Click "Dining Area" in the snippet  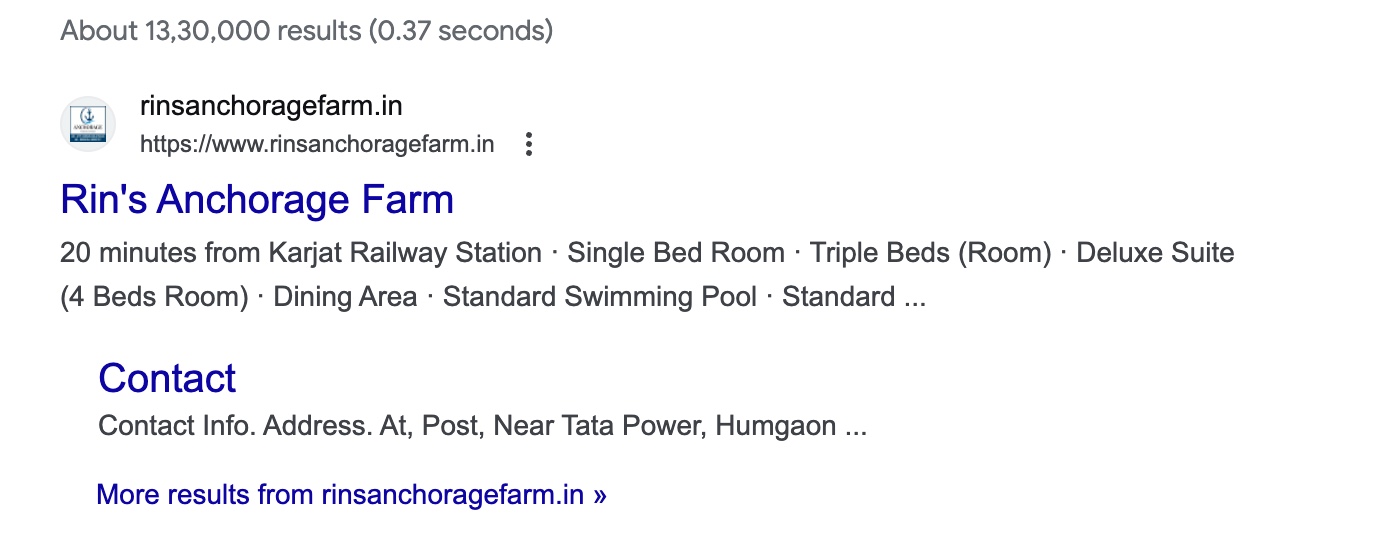[345, 297]
